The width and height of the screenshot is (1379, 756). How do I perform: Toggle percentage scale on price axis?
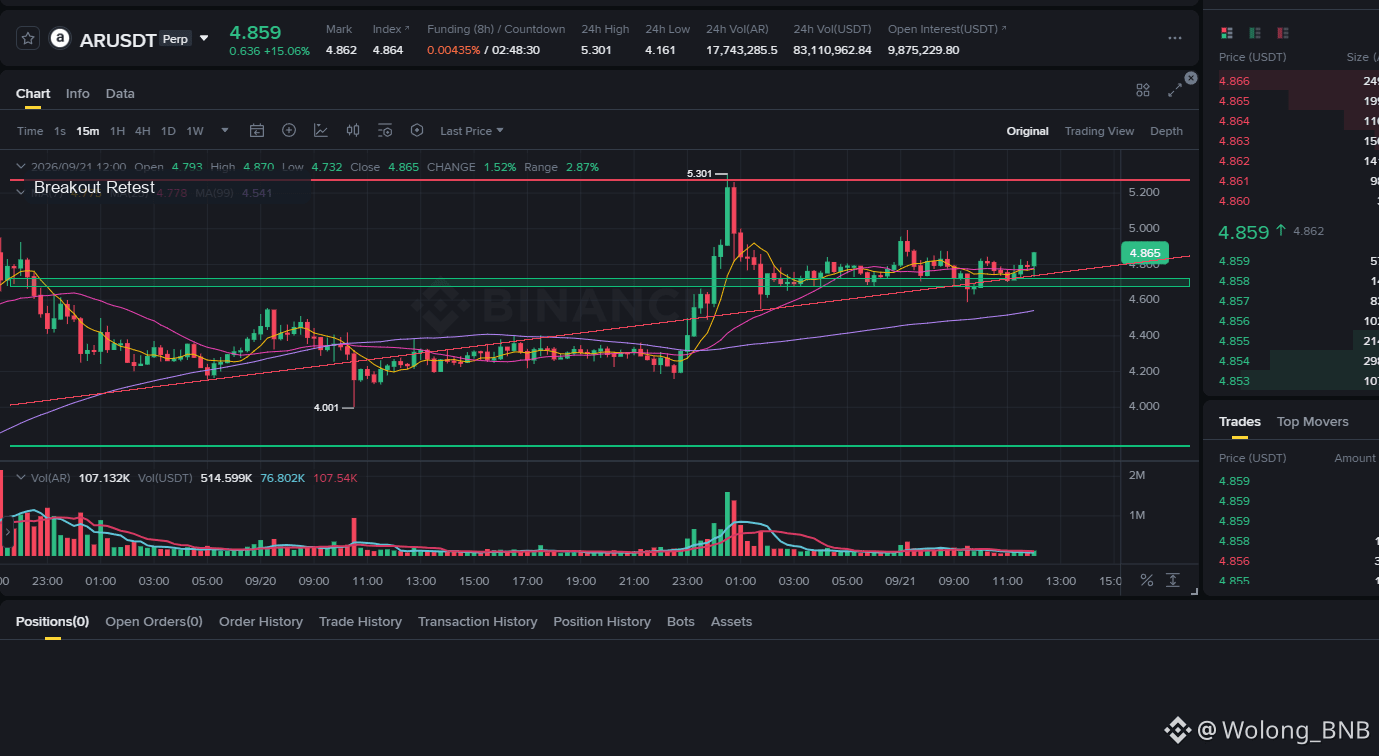pos(1147,580)
